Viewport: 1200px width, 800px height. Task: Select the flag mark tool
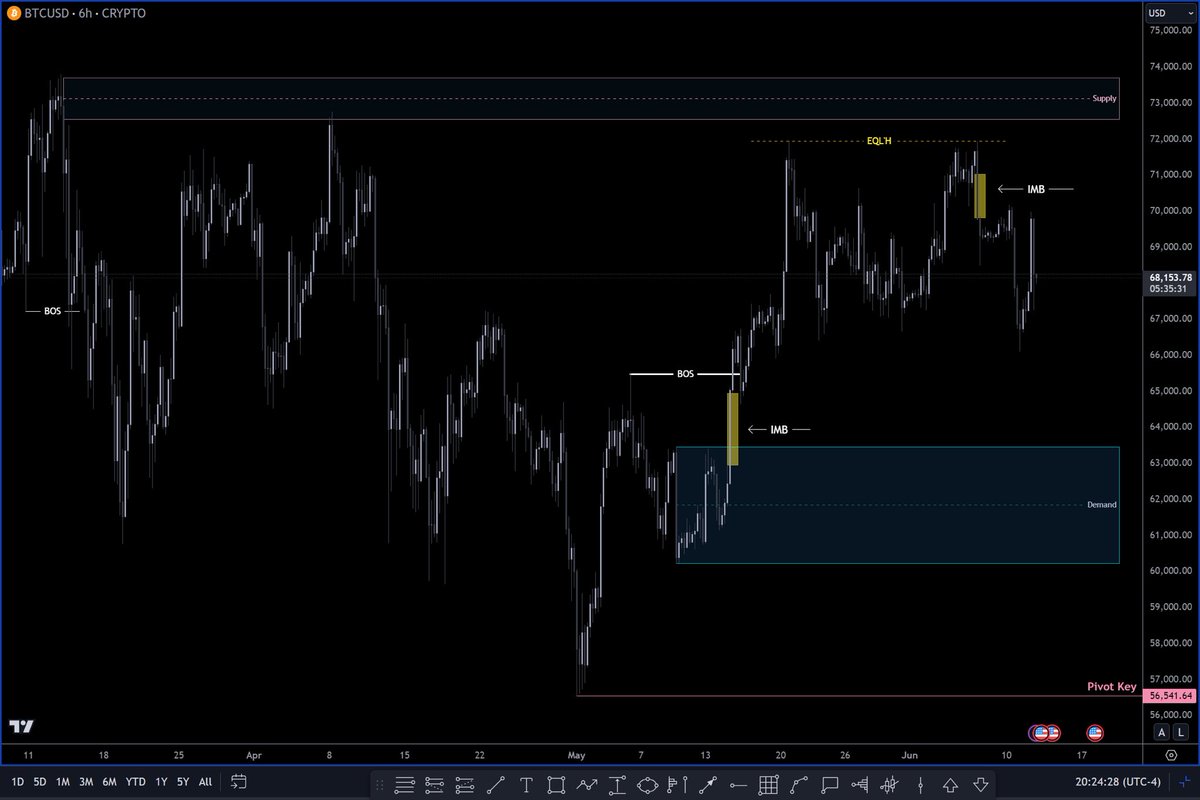(677, 783)
